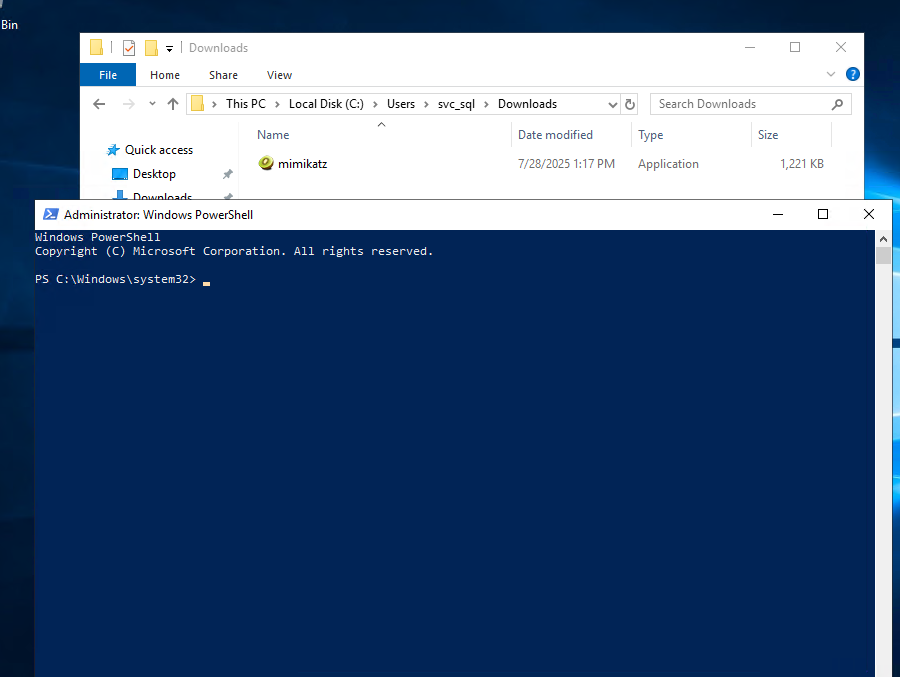900x677 pixels.
Task: Click the Explorer forward arrow
Action: pos(129,104)
